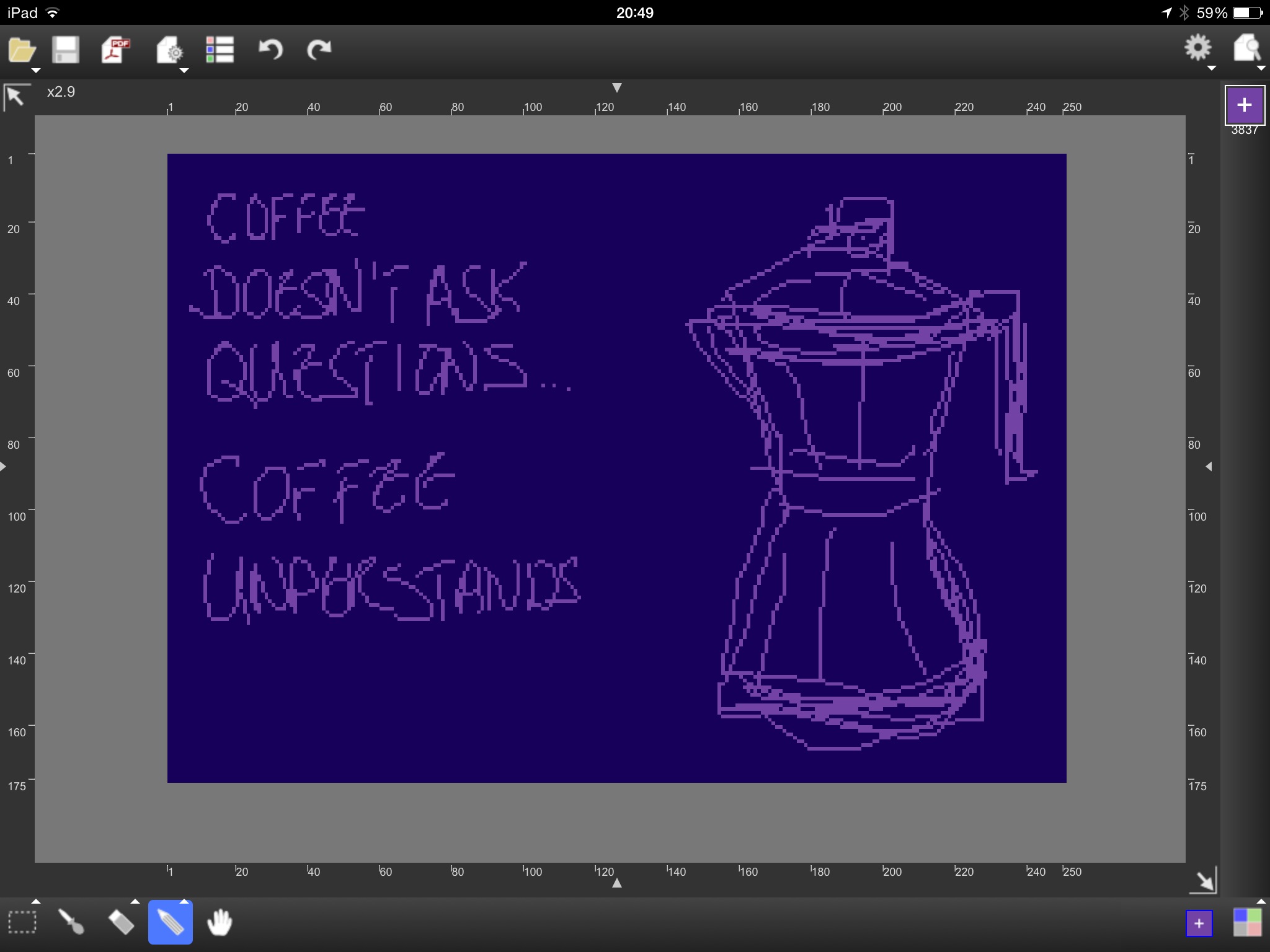
Task: Expand the page search view options
Action: 1248,49
